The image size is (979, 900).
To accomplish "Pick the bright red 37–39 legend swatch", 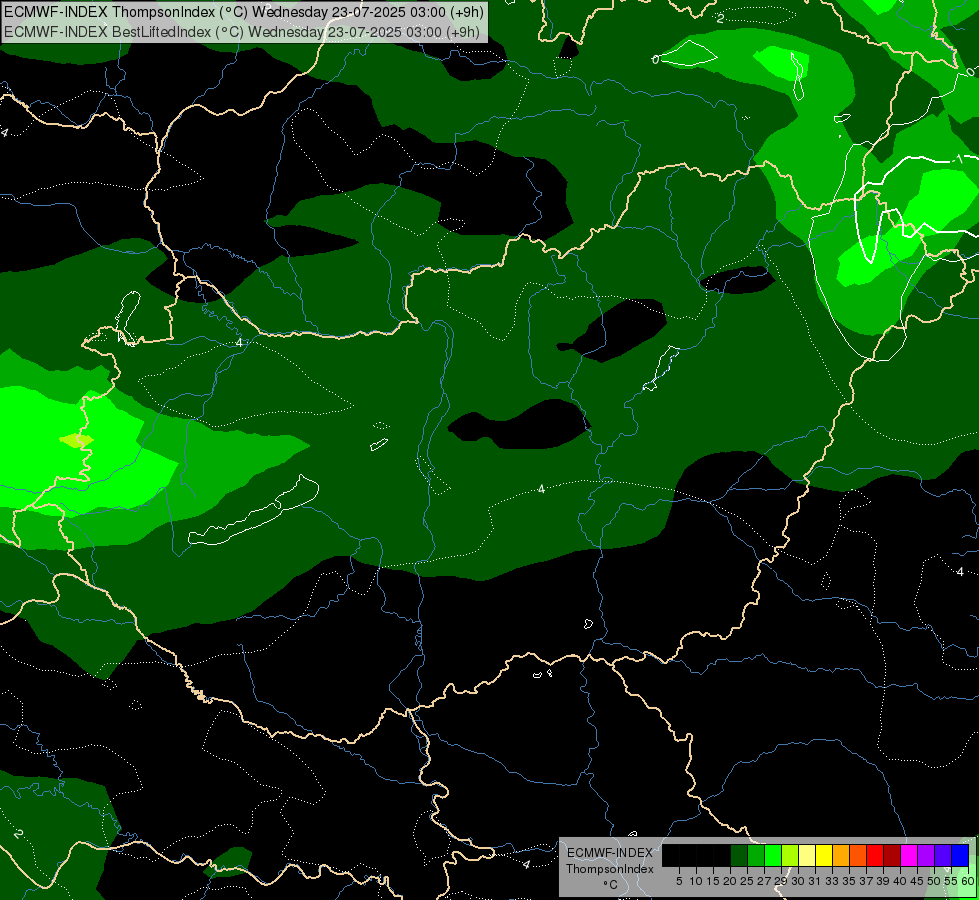I will tap(875, 855).
